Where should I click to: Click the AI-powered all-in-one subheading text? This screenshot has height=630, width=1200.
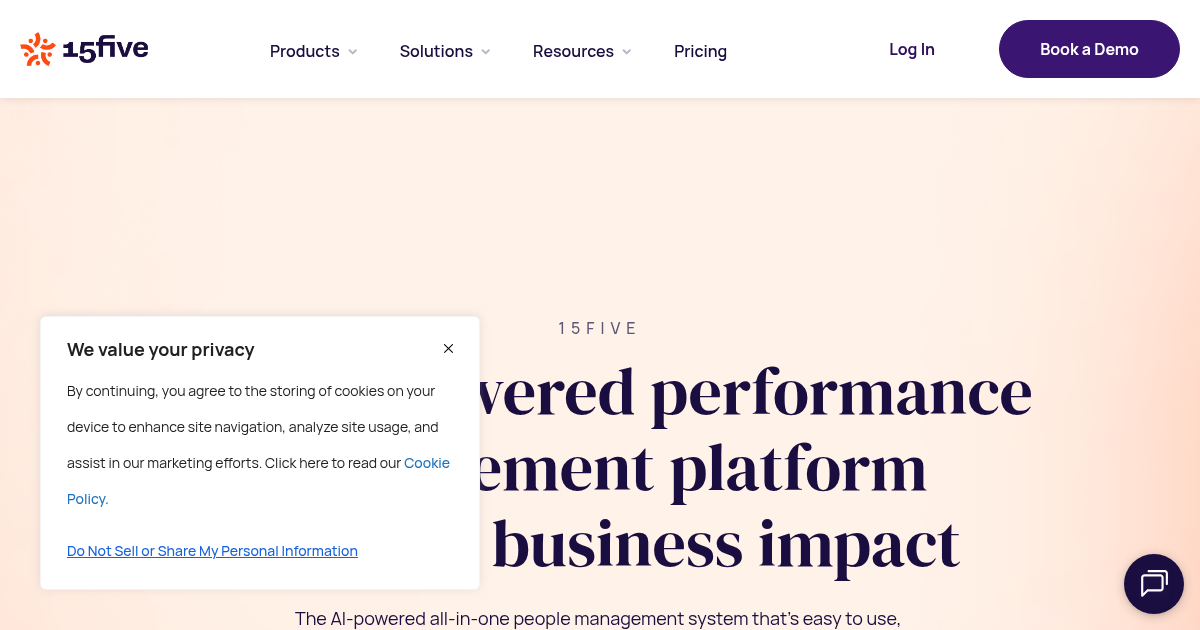pos(598,619)
